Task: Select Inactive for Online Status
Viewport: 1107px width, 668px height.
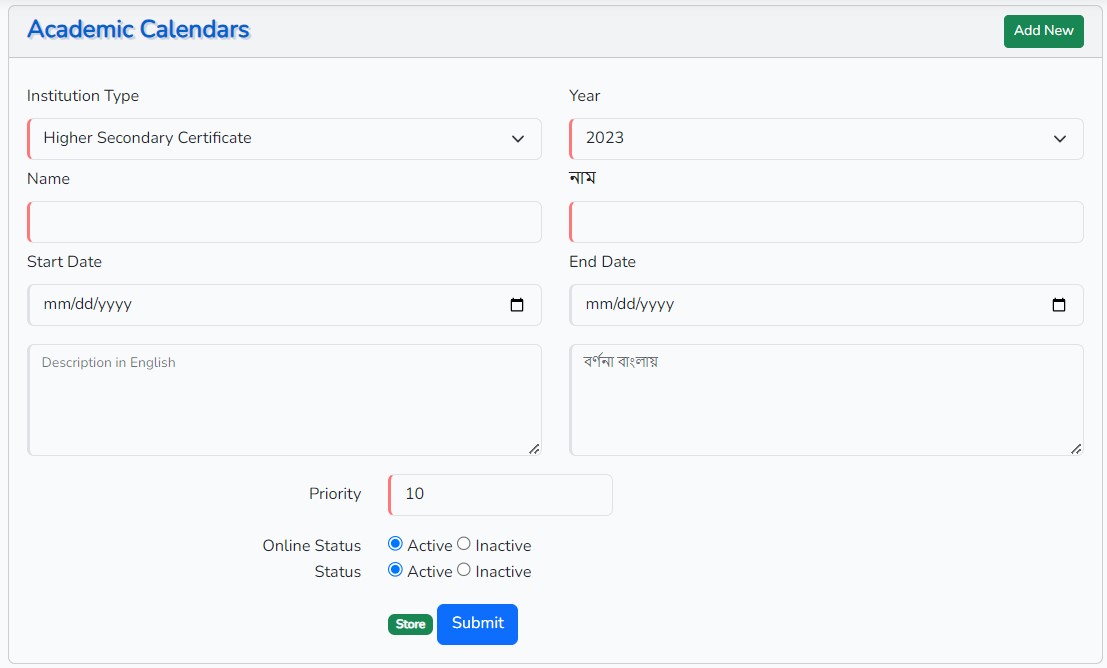Action: (464, 544)
